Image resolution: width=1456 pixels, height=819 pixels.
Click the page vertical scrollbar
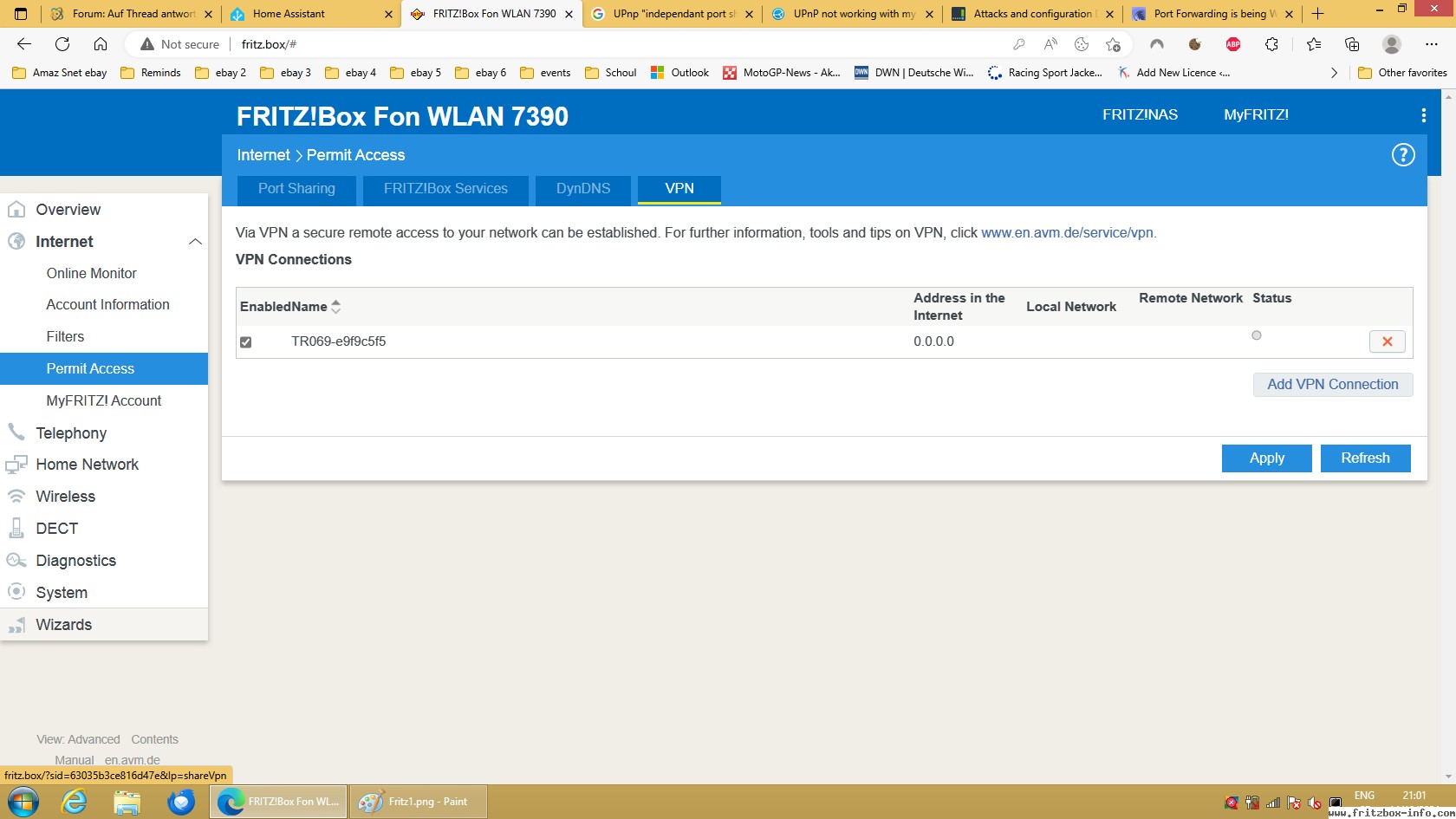point(1448,437)
